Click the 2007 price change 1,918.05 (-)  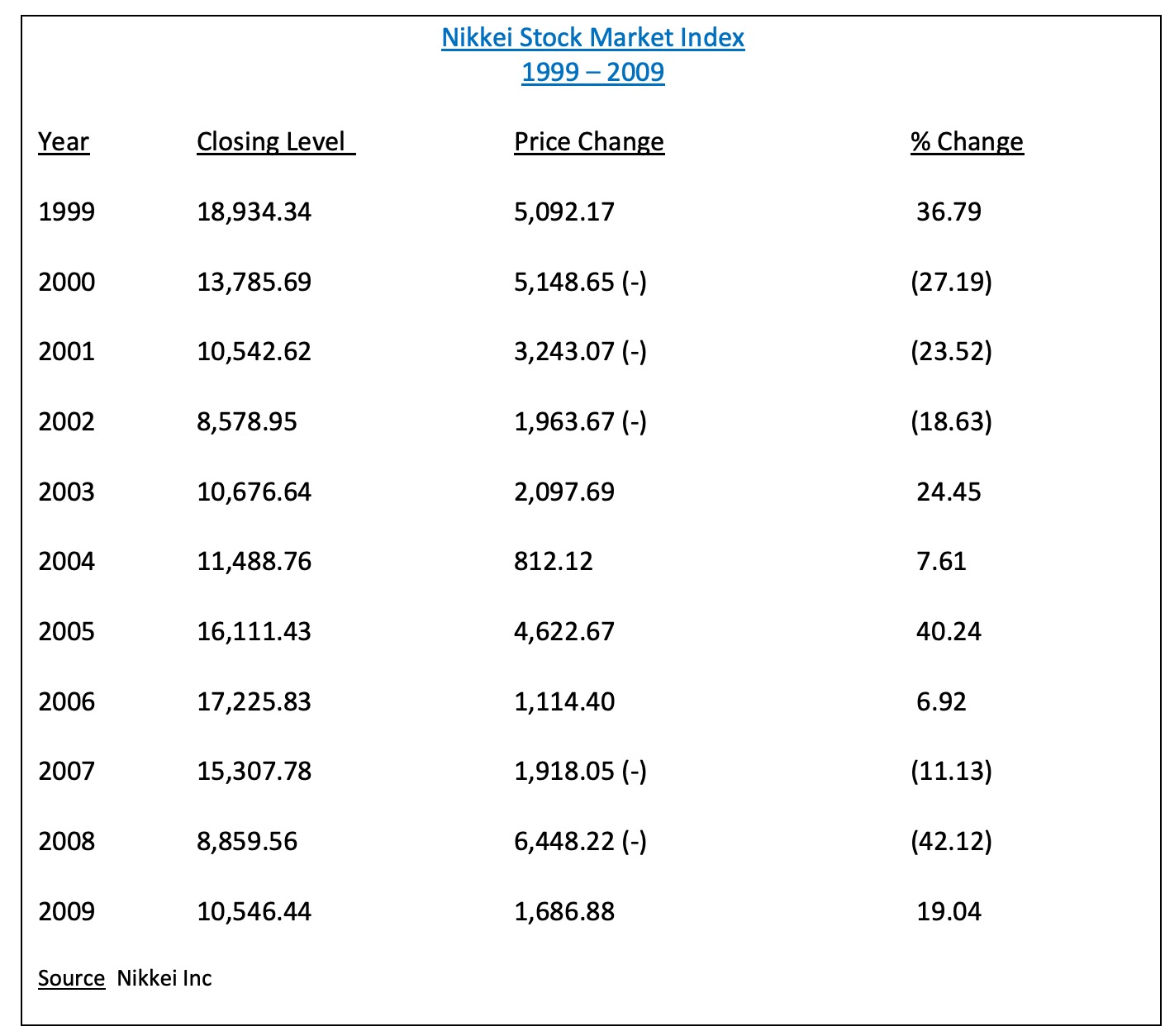581,772
